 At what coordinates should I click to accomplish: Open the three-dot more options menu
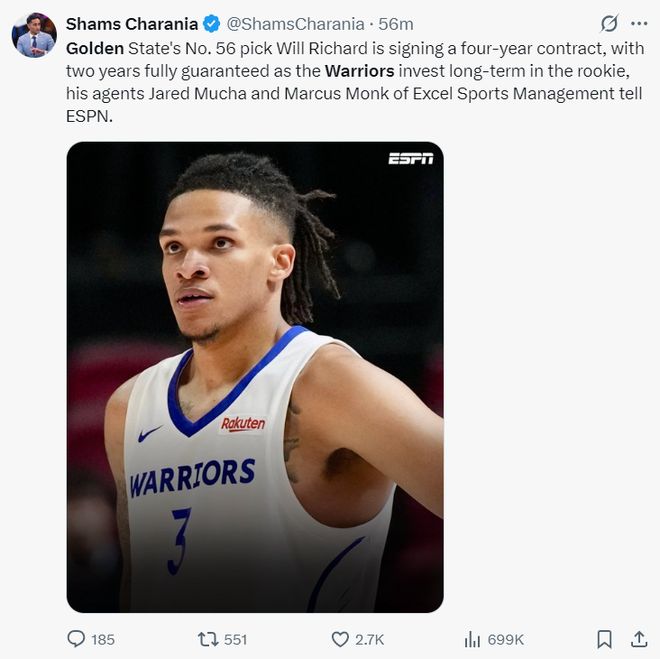[638, 23]
